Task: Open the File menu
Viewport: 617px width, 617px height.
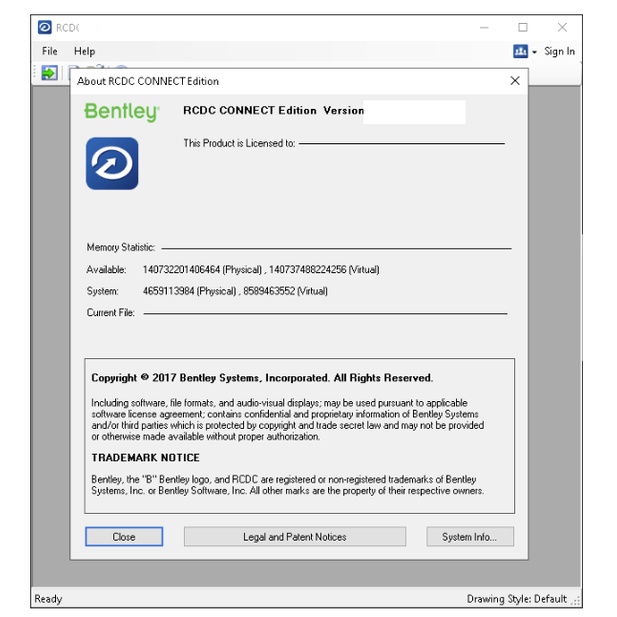Action: point(49,51)
